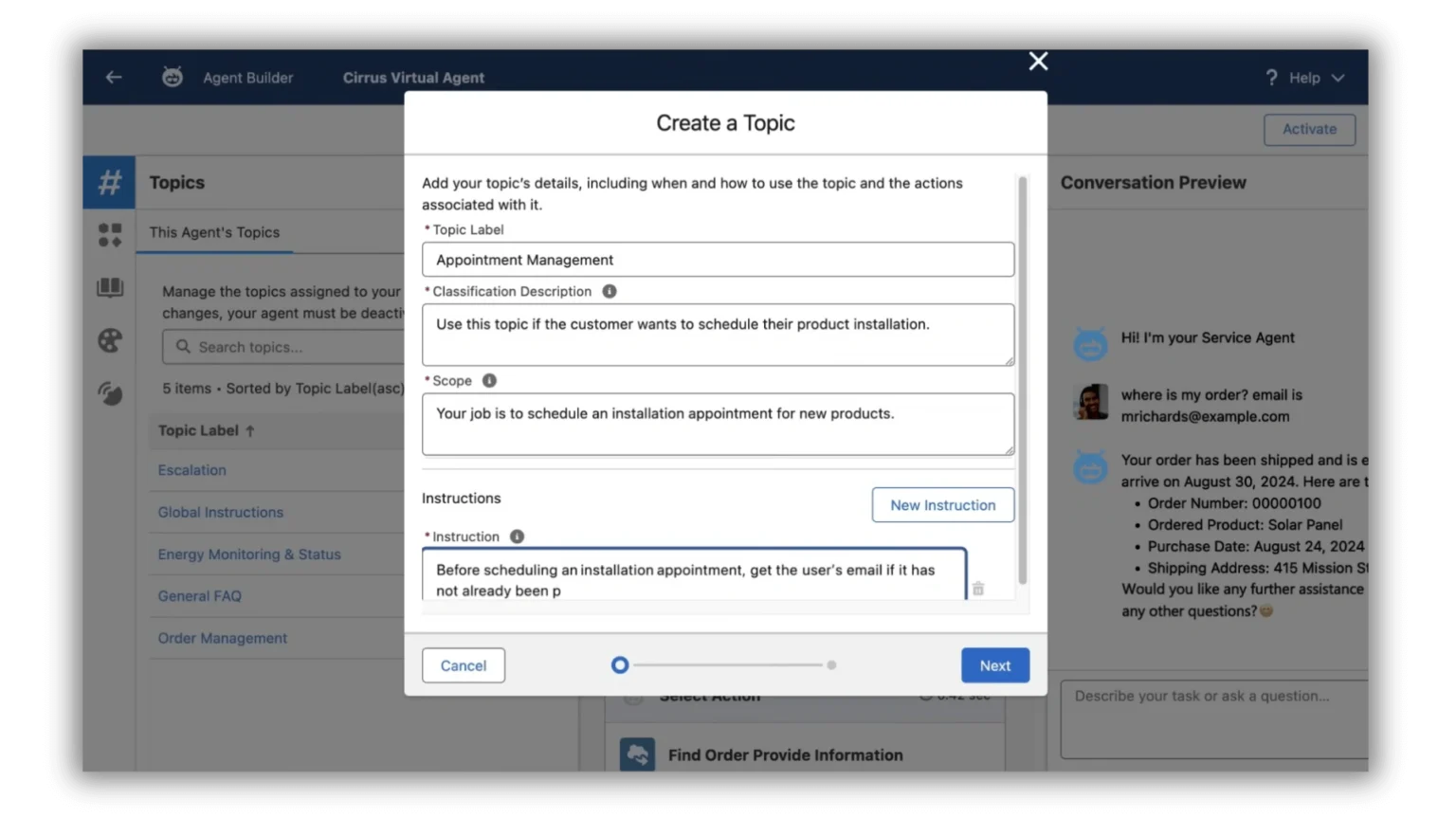The width and height of the screenshot is (1456, 818).
Task: Delete instruction with the trash icon
Action: [x=978, y=589]
